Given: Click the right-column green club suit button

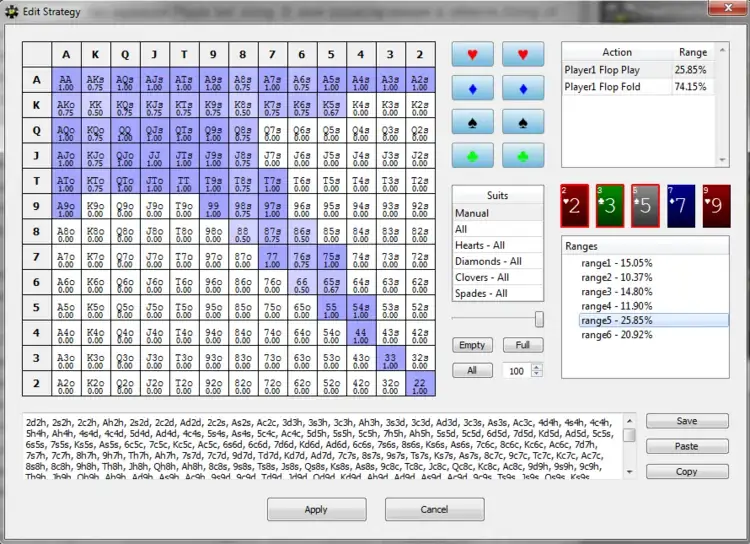Looking at the screenshot, I should (x=523, y=156).
